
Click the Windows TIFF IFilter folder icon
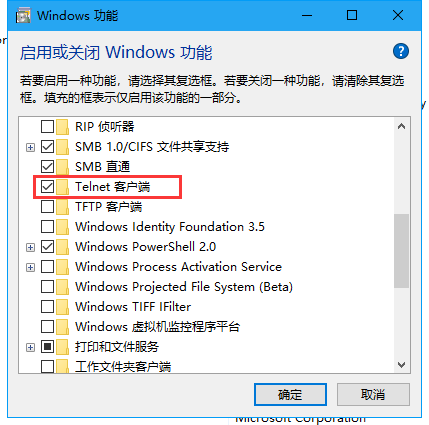62,307
